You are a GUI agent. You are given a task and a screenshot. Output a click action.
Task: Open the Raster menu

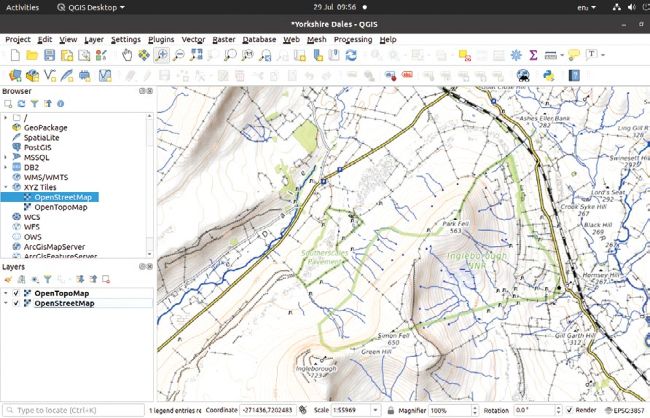(x=223, y=39)
